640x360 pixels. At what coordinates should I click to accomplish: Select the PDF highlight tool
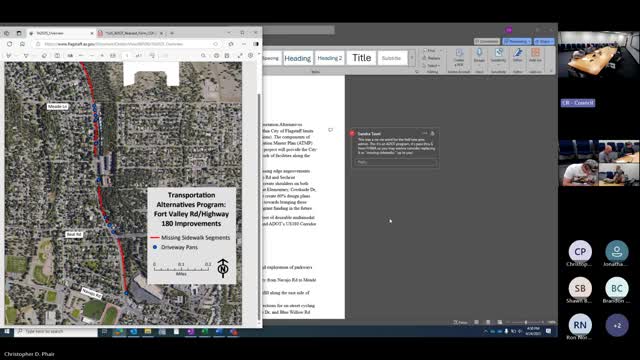(x=26, y=56)
